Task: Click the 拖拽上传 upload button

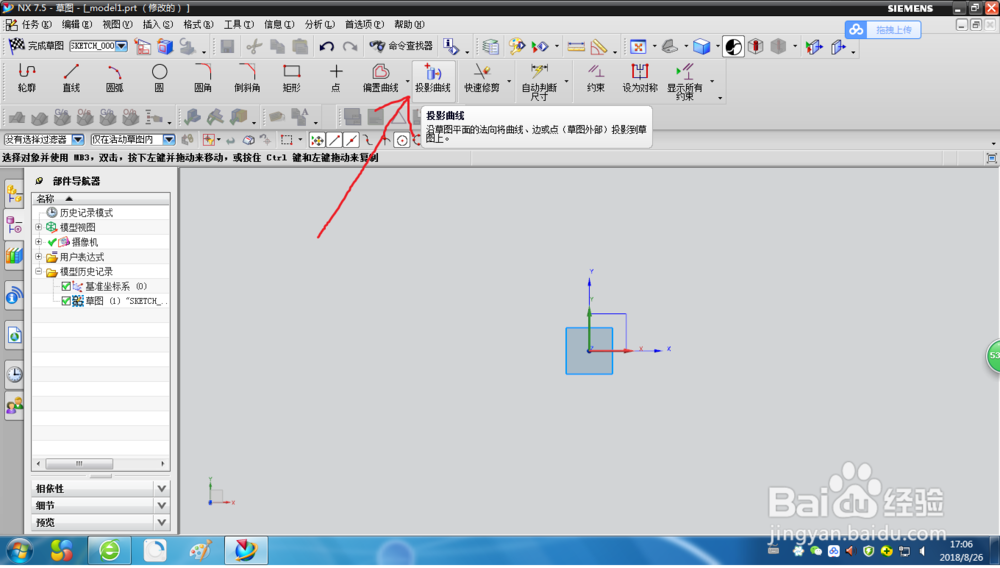Action: point(883,29)
